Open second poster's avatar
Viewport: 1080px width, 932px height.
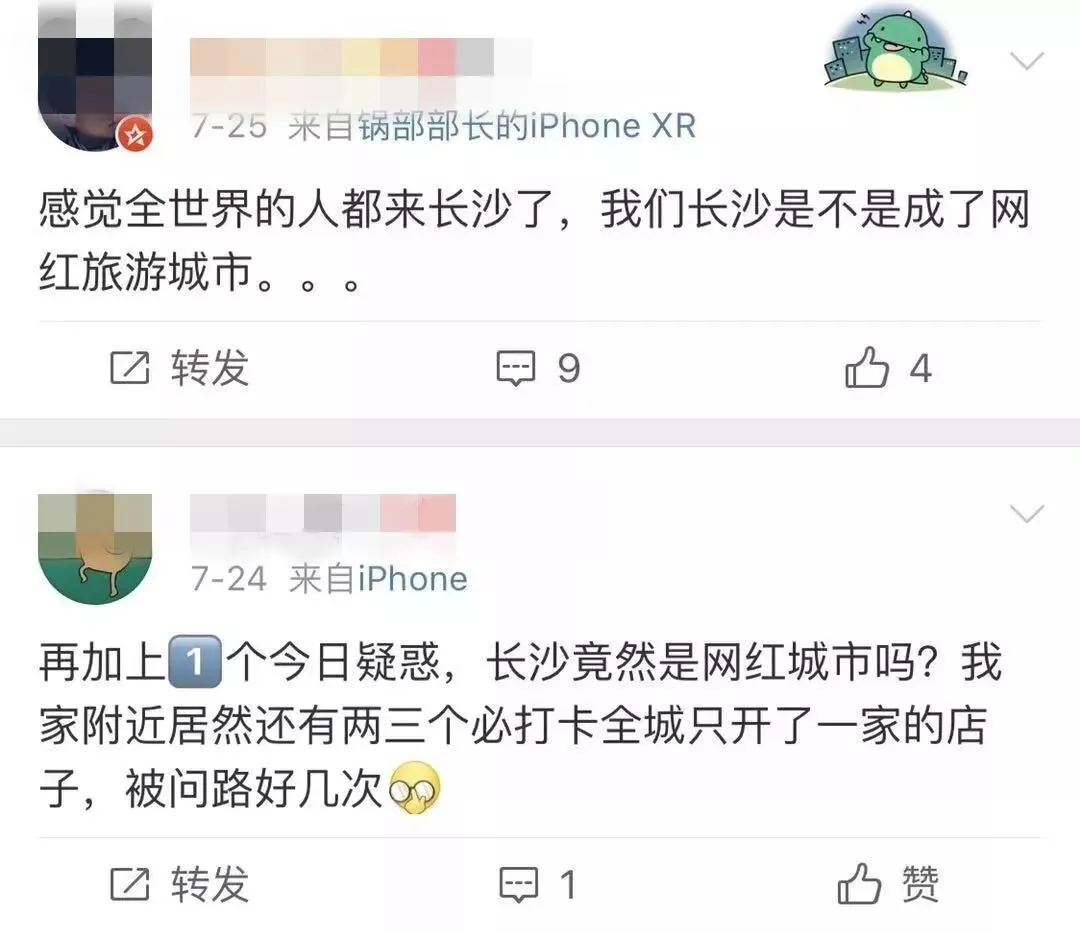click(x=95, y=548)
